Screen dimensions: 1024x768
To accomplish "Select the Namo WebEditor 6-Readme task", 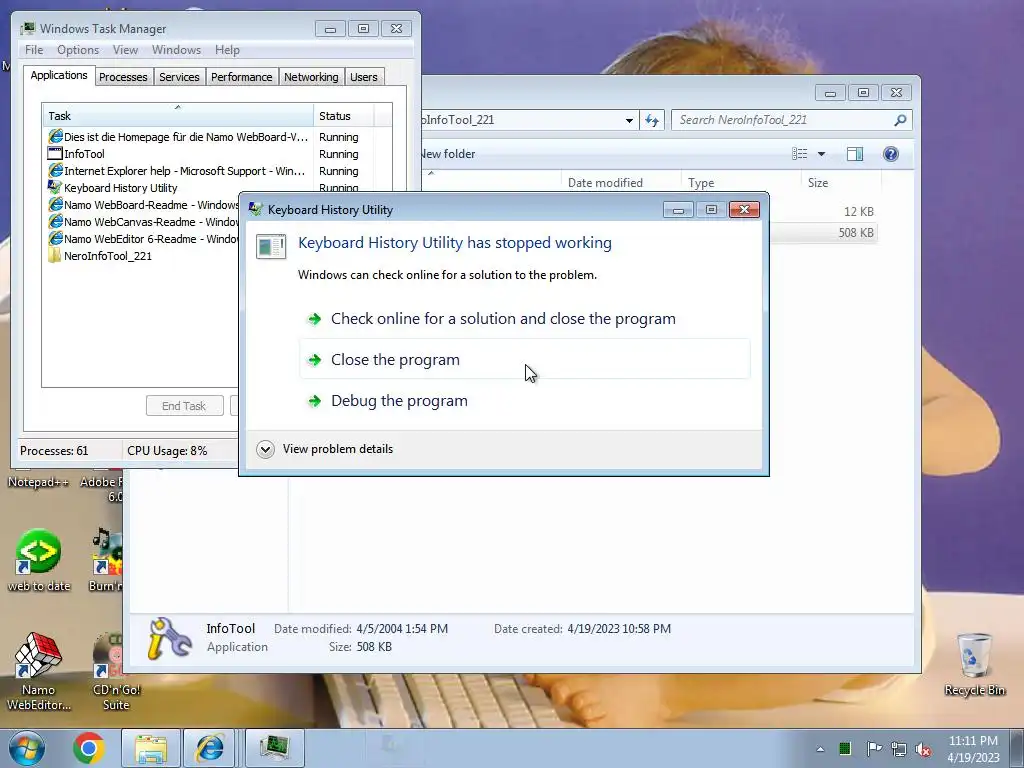I will coord(142,239).
